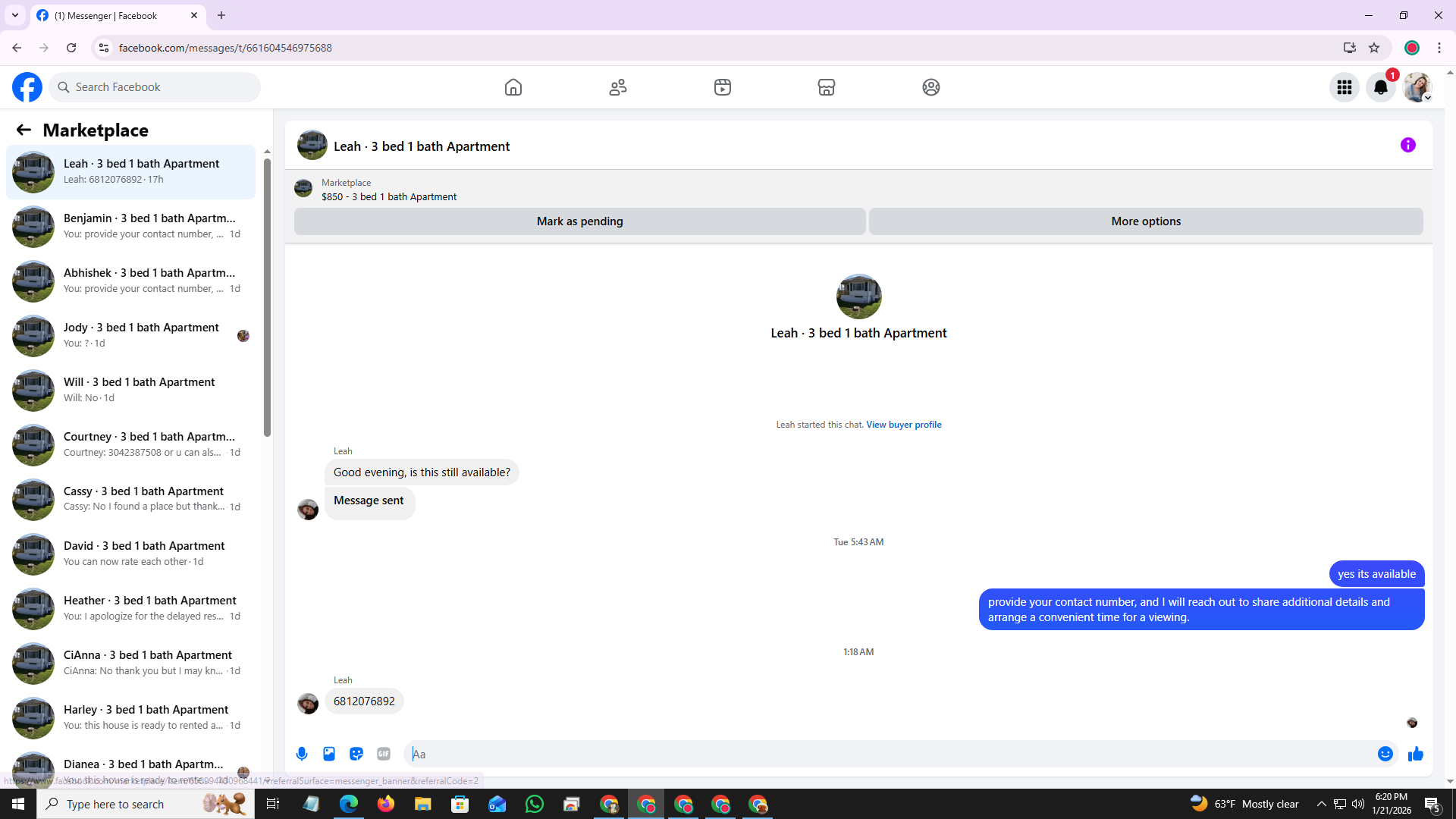This screenshot has height=819, width=1456.
Task: Open the Facebook menu grid icon
Action: (1344, 87)
